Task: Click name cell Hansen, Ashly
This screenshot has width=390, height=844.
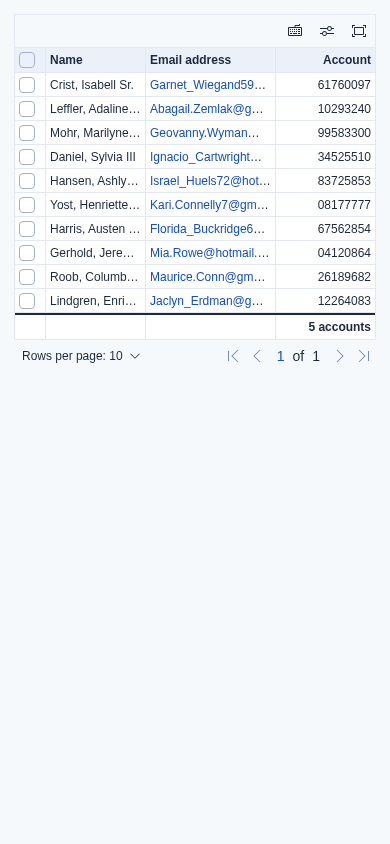Action: (x=94, y=181)
